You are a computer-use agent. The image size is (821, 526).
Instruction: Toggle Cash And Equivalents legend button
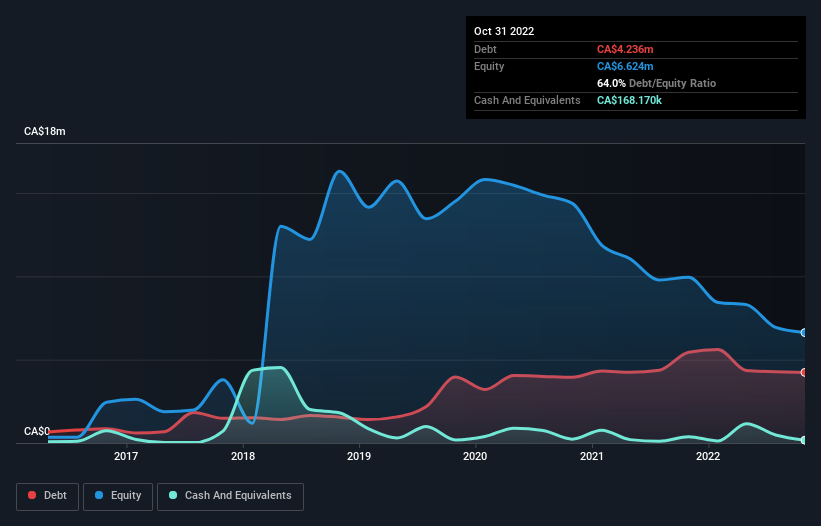click(230, 496)
